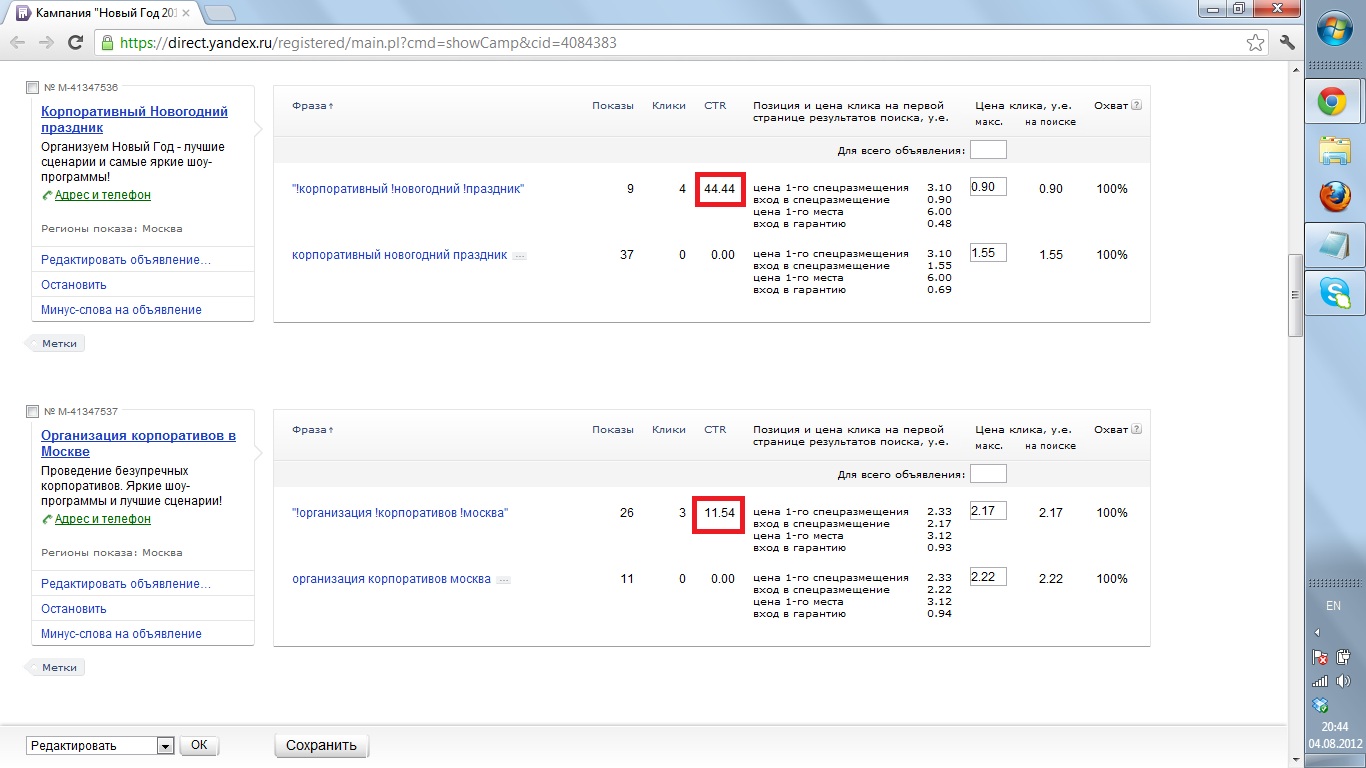The width and height of the screenshot is (1366, 768).
Task: Open the Action Center flag icon
Action: [1320, 658]
